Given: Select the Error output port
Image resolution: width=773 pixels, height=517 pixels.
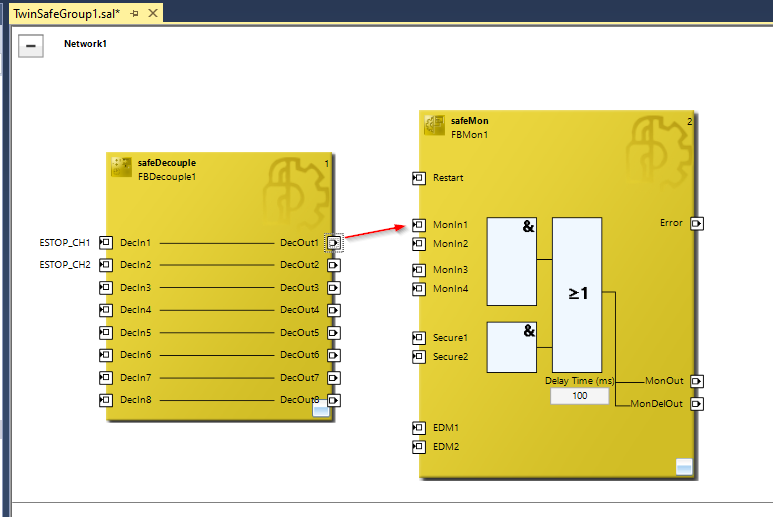Looking at the screenshot, I should pyautogui.click(x=697, y=223).
